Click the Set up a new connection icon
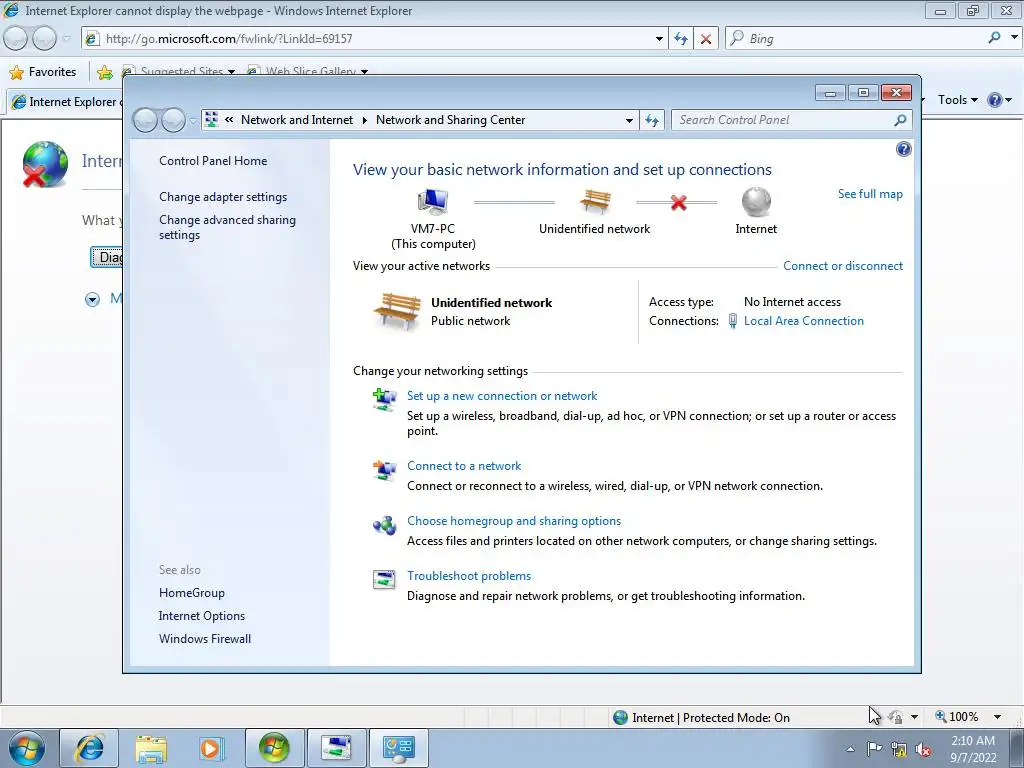The image size is (1024, 768). click(x=384, y=398)
